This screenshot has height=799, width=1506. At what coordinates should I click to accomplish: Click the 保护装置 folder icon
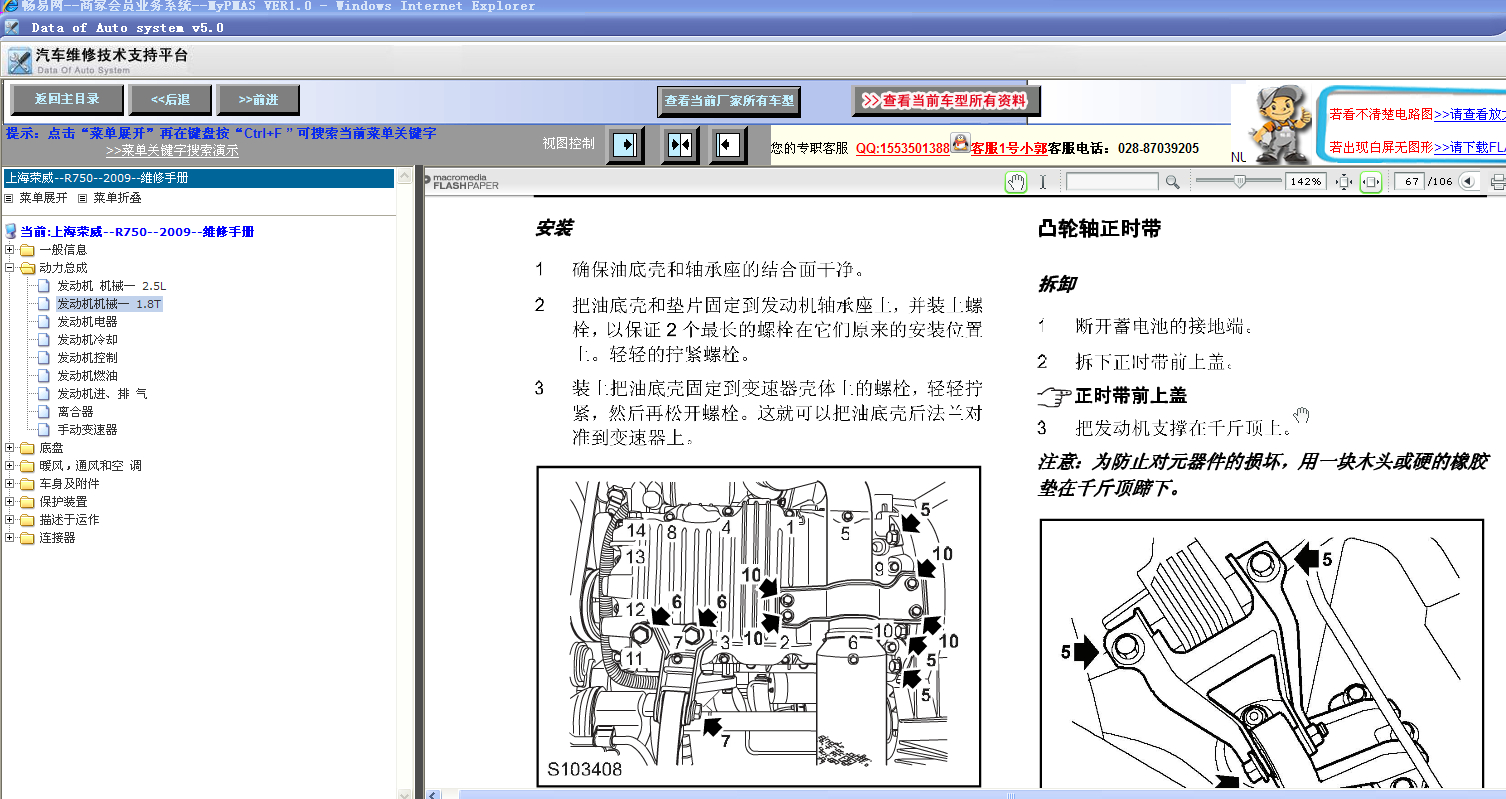pos(27,502)
